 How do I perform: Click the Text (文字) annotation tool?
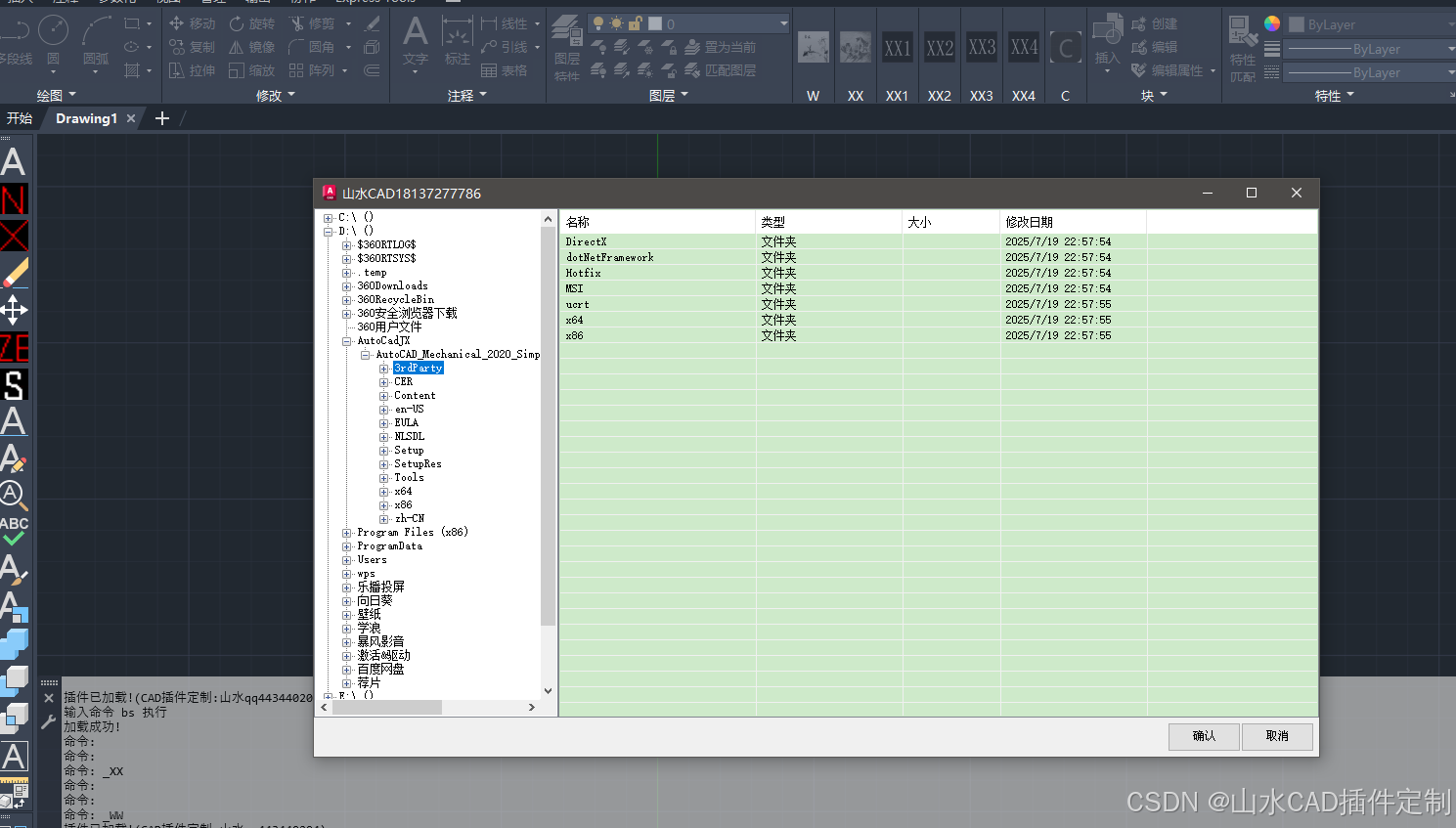click(416, 41)
